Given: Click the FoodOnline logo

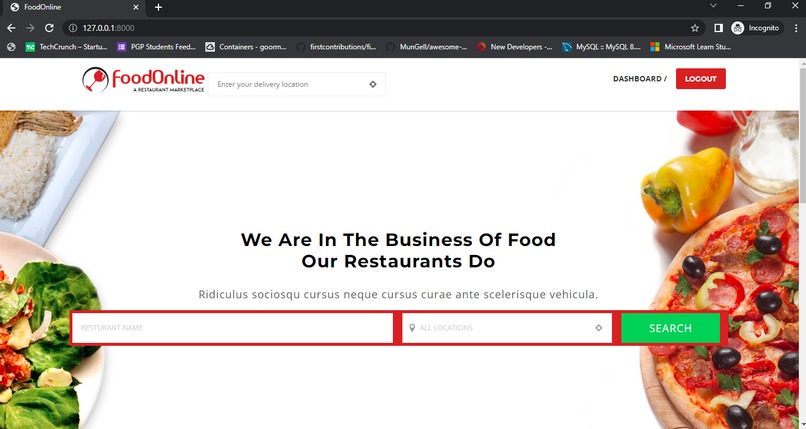Looking at the screenshot, I should click(x=143, y=80).
